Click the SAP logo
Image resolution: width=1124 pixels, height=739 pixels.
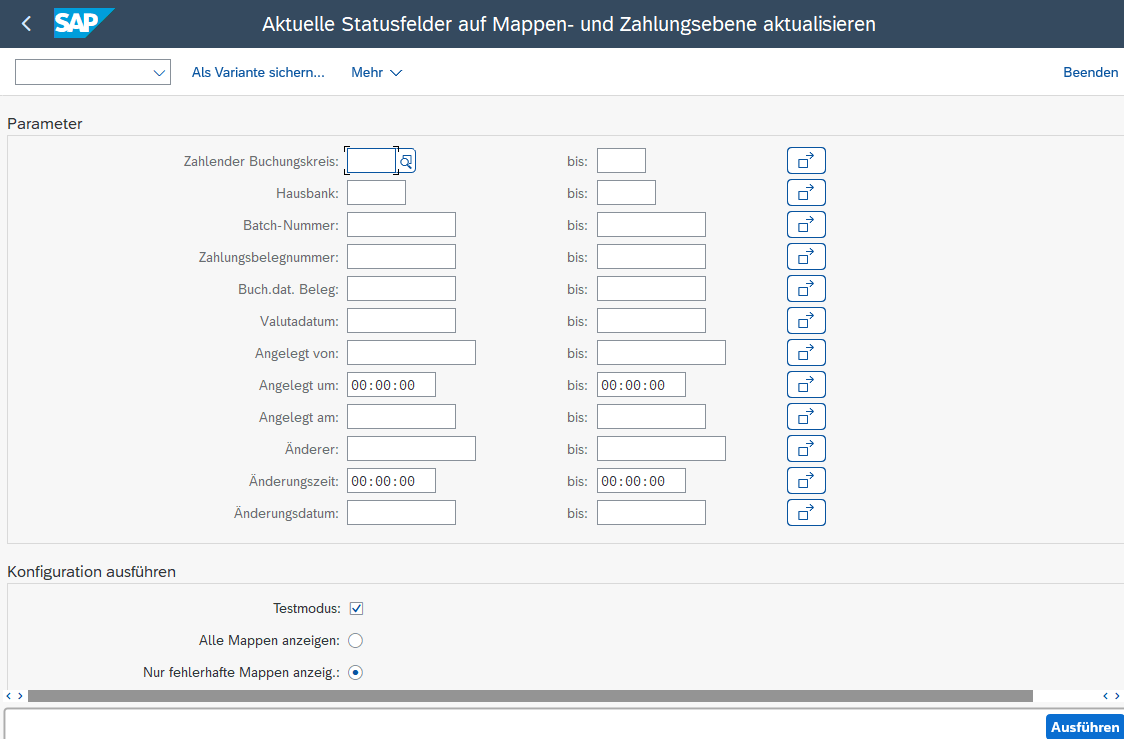coord(83,23)
